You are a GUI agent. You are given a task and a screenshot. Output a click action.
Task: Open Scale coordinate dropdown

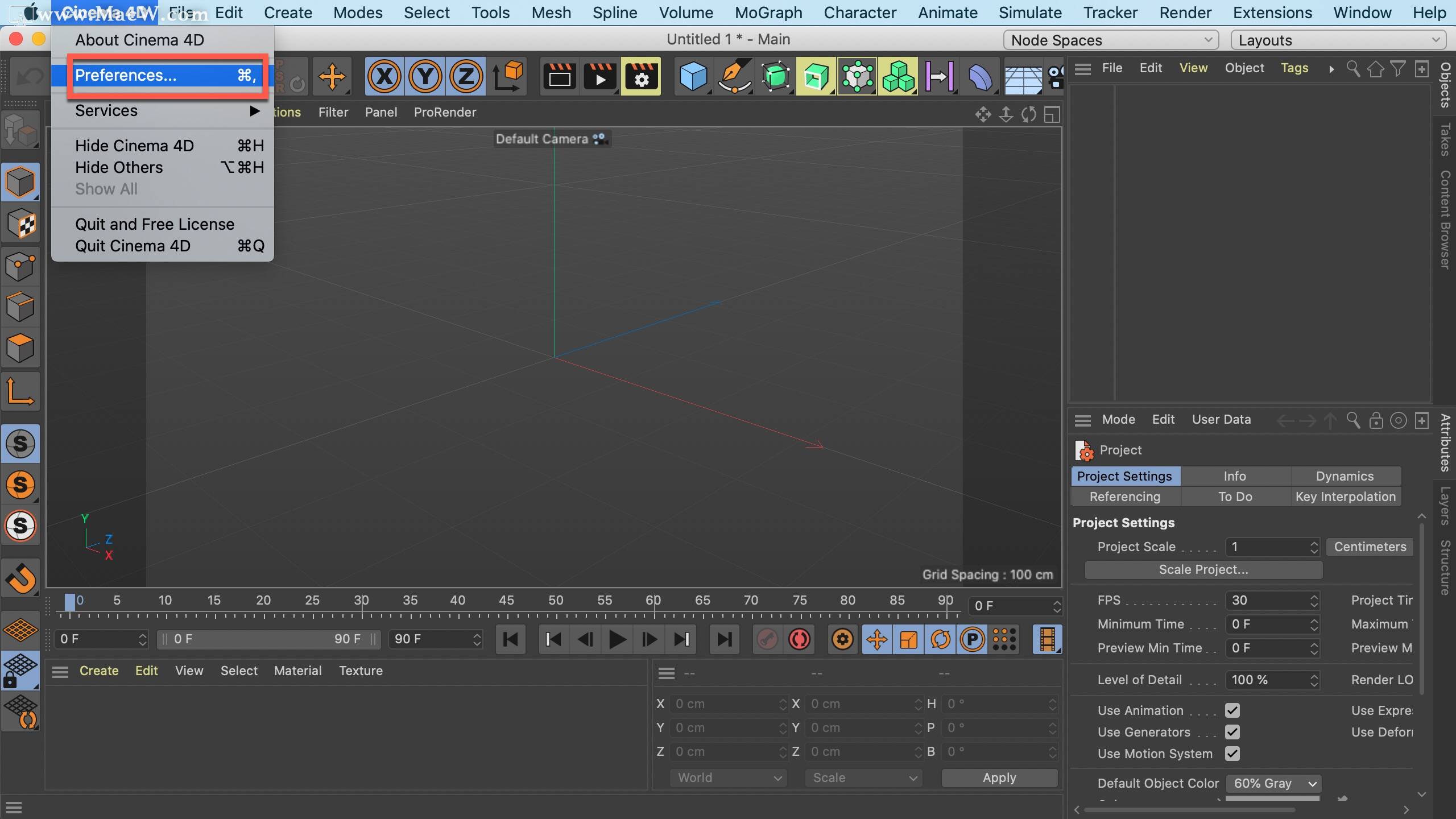pos(864,777)
